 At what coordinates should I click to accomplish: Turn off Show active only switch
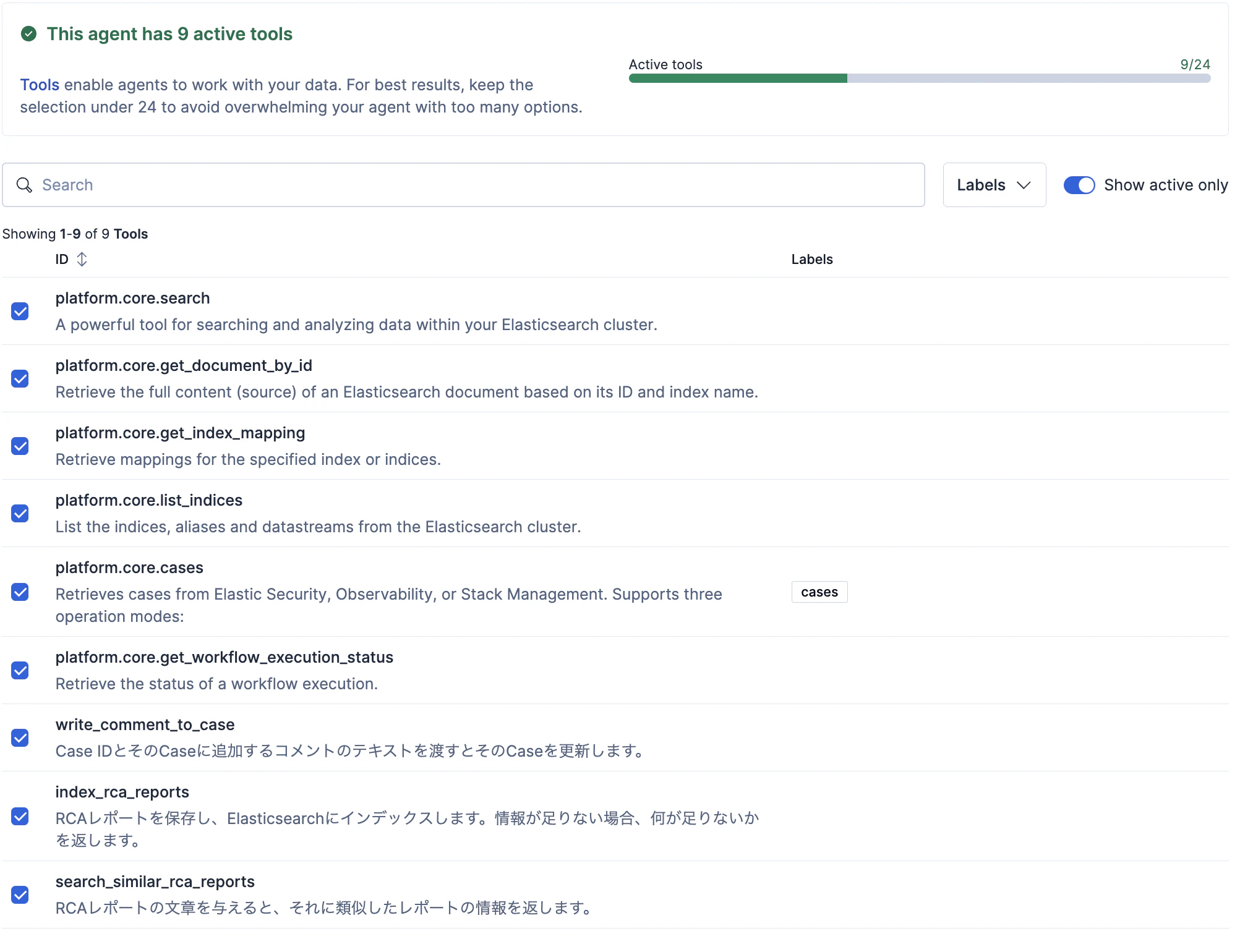[1079, 185]
